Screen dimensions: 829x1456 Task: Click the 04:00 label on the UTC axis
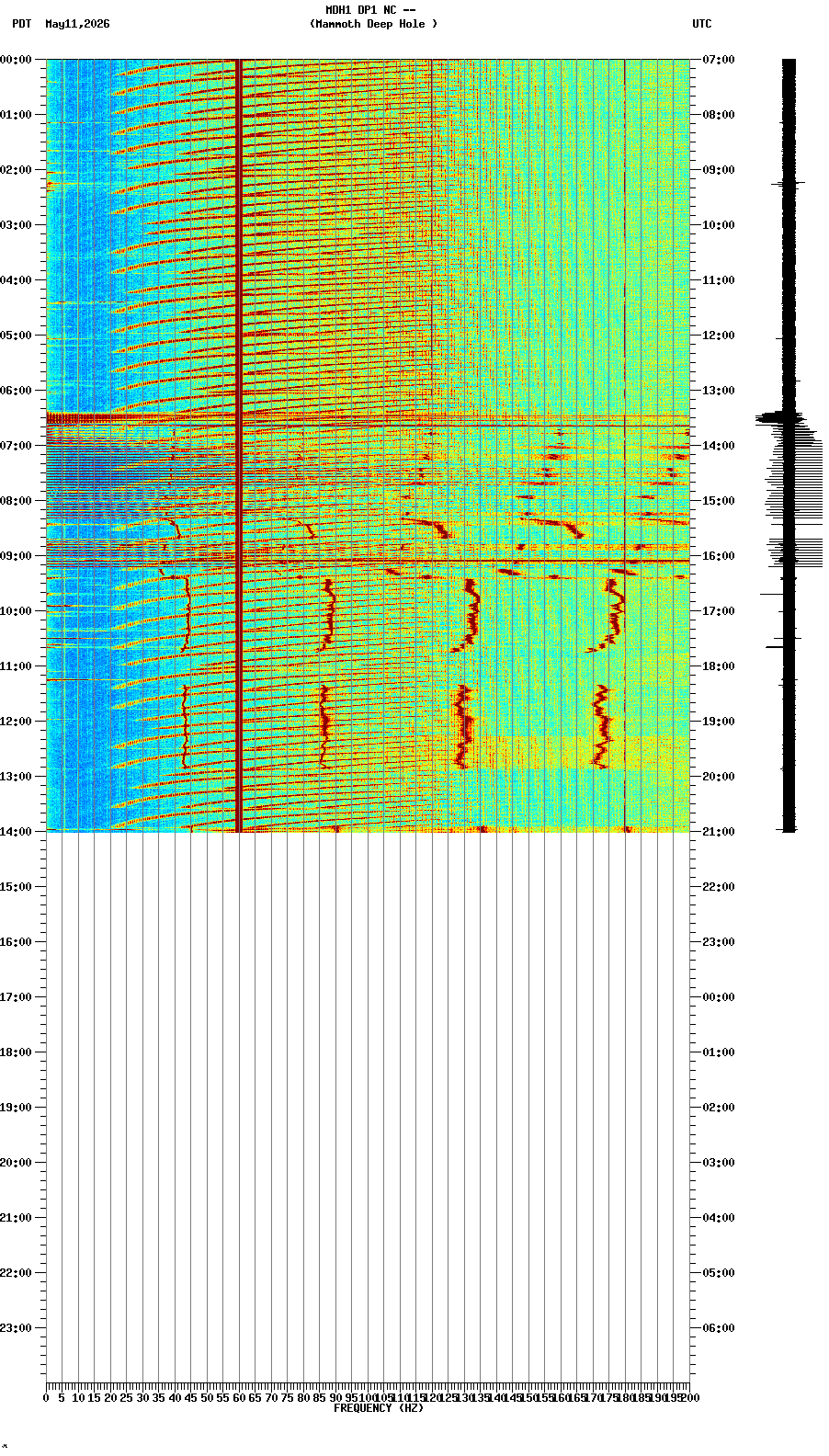click(719, 1218)
